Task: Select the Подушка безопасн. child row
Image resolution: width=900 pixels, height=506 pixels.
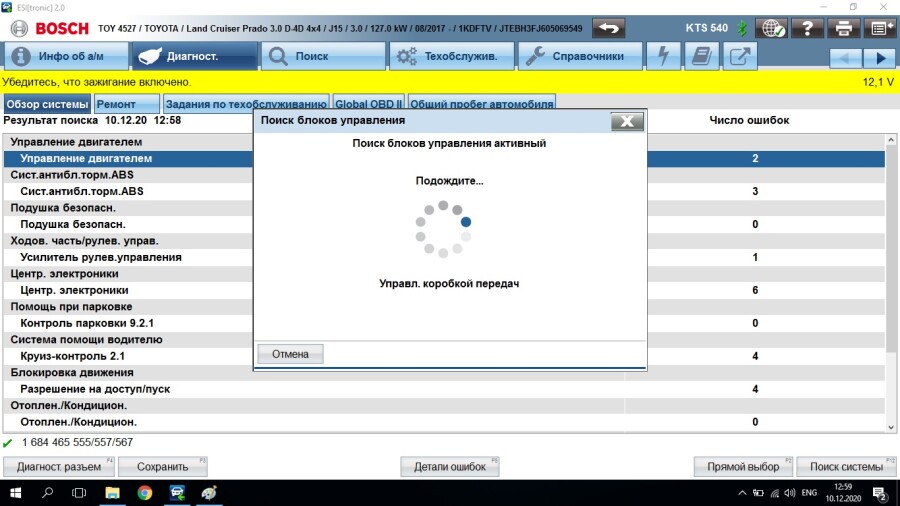Action: click(x=444, y=224)
